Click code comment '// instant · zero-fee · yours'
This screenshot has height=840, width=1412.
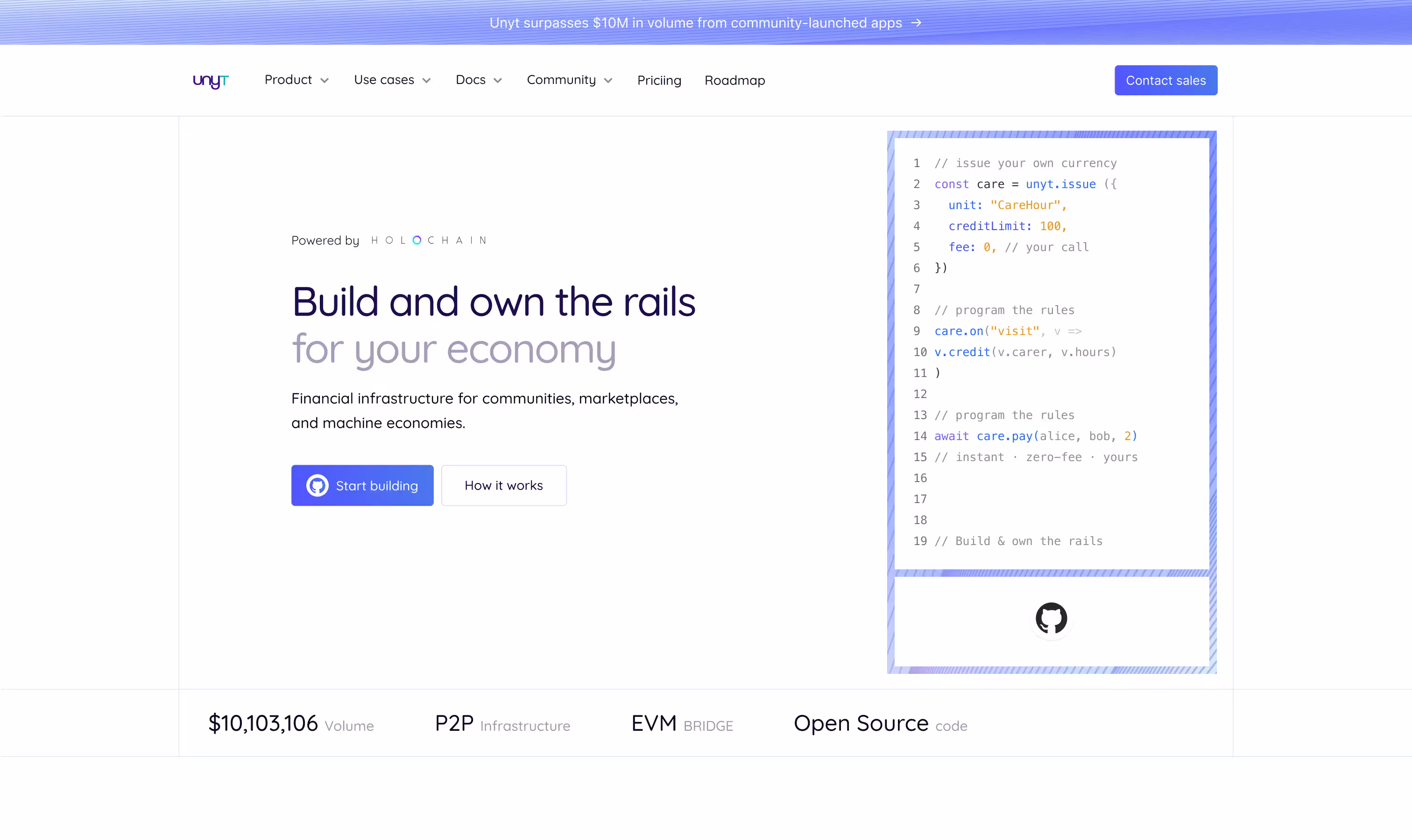1036,457
